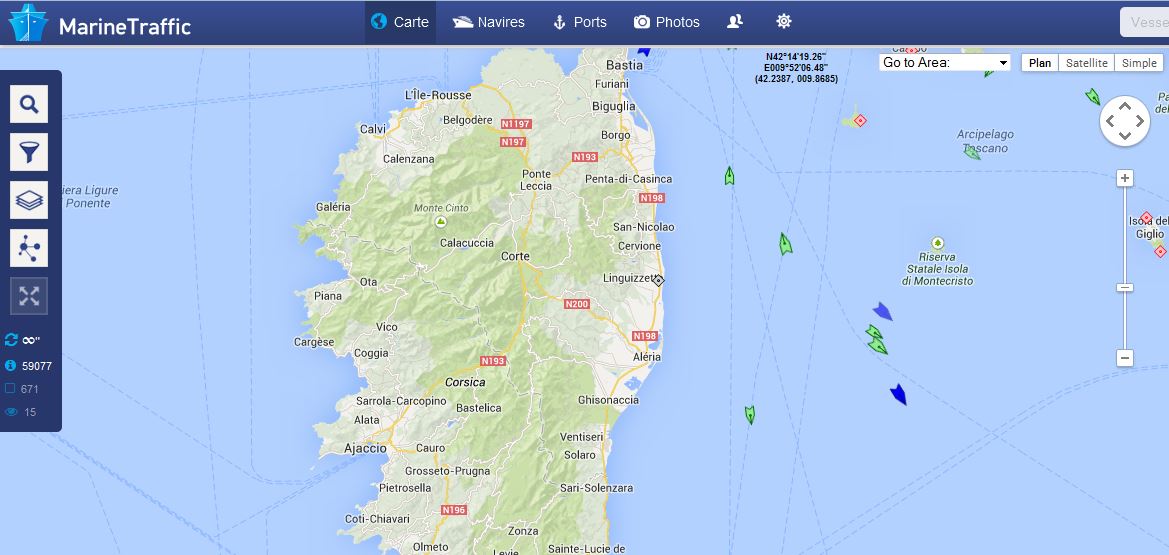This screenshot has height=555, width=1169.
Task: Select green vessel east of Ghisonaccia
Action: [x=750, y=415]
